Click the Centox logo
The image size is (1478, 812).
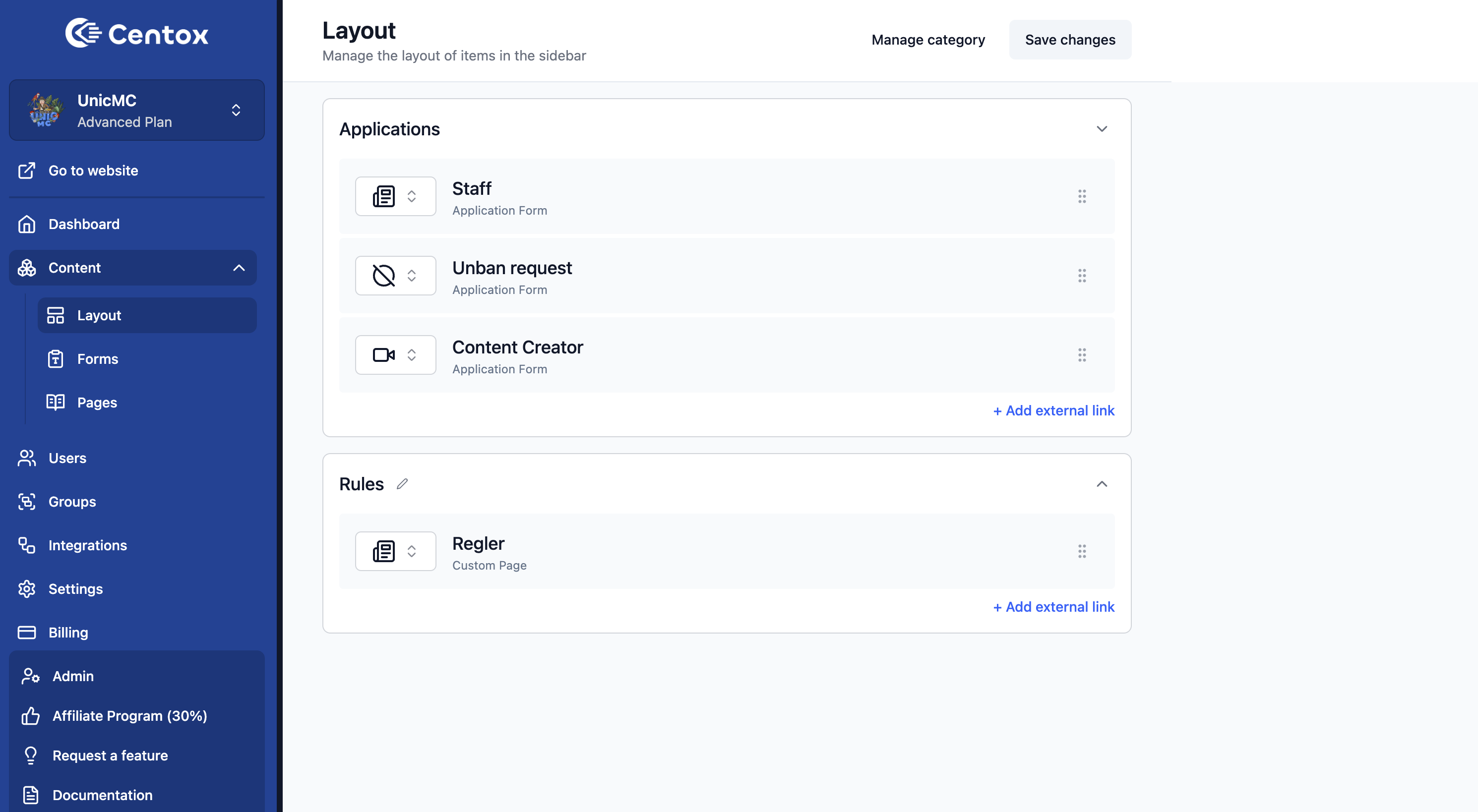[x=136, y=33]
